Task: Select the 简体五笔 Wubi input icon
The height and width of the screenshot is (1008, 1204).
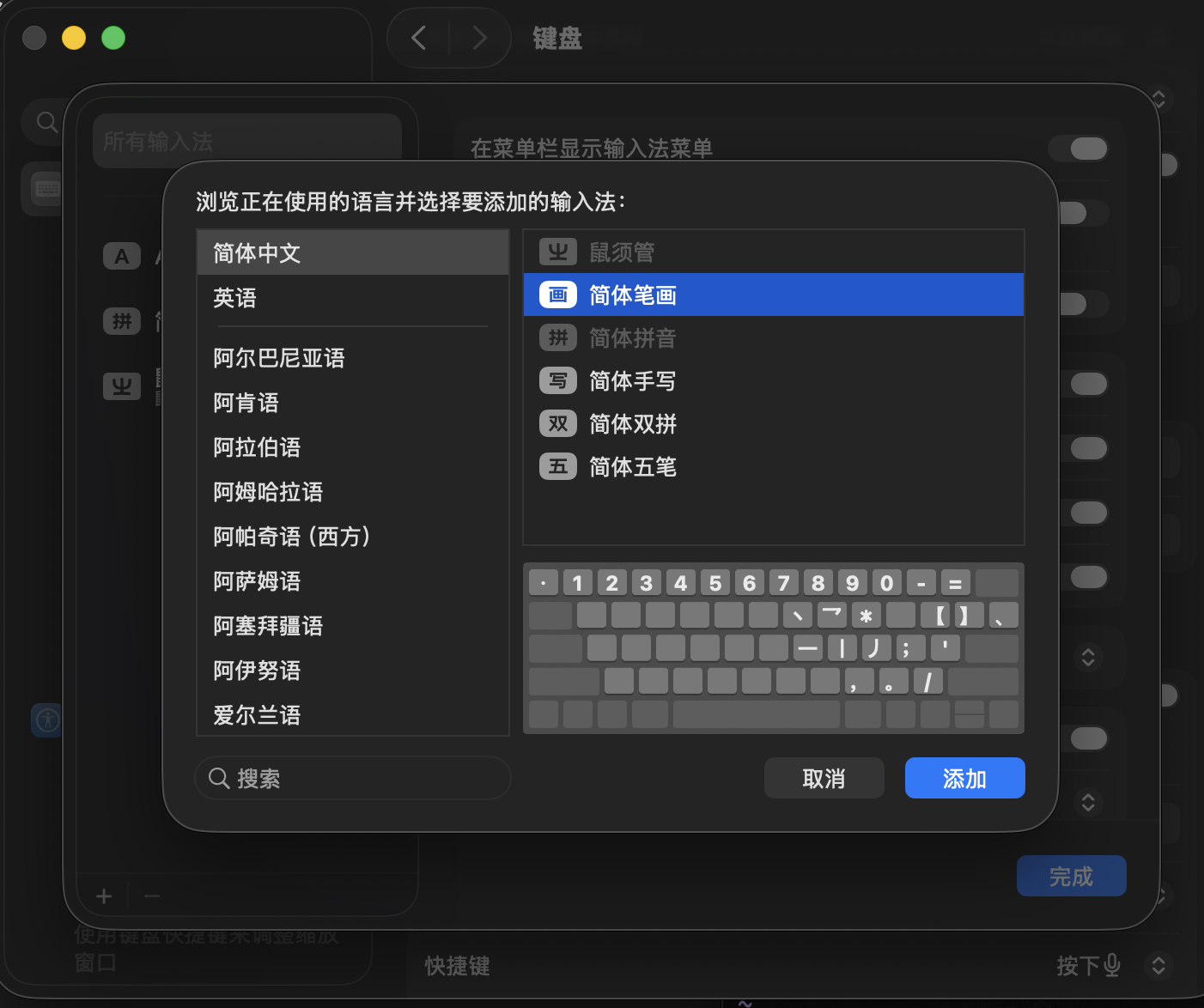Action: (x=557, y=466)
